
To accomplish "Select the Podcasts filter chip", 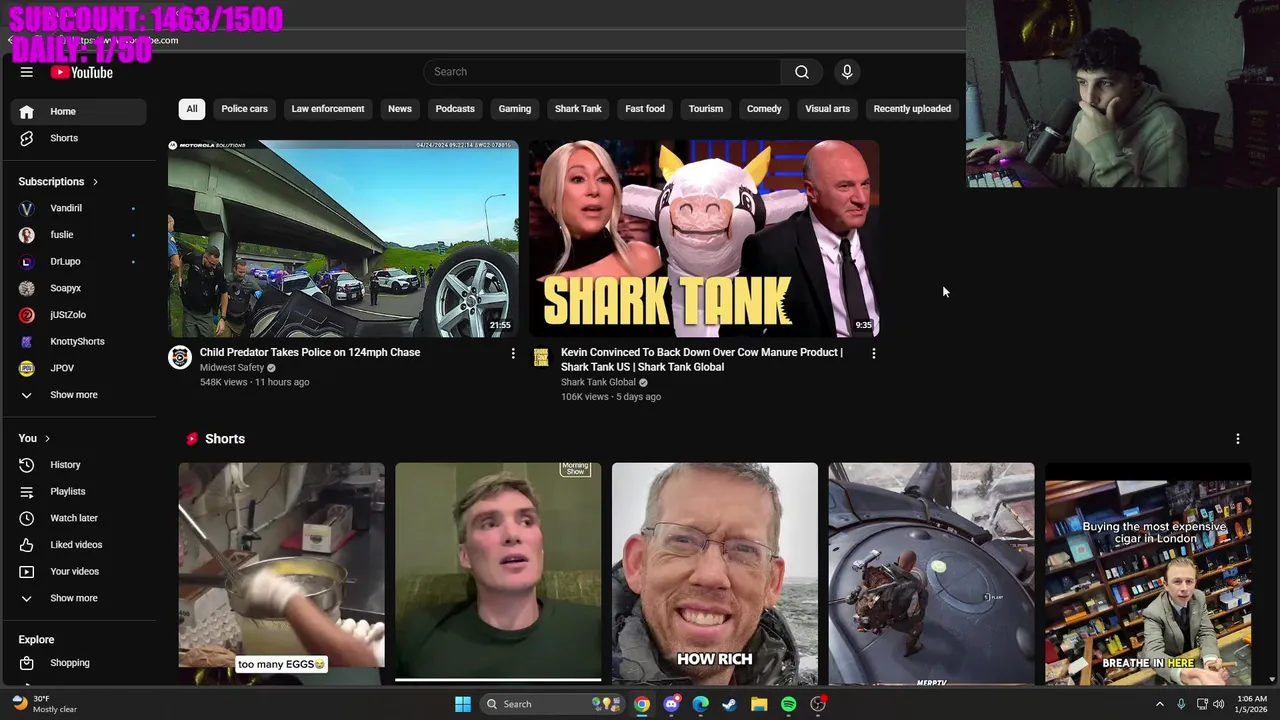I will (455, 109).
